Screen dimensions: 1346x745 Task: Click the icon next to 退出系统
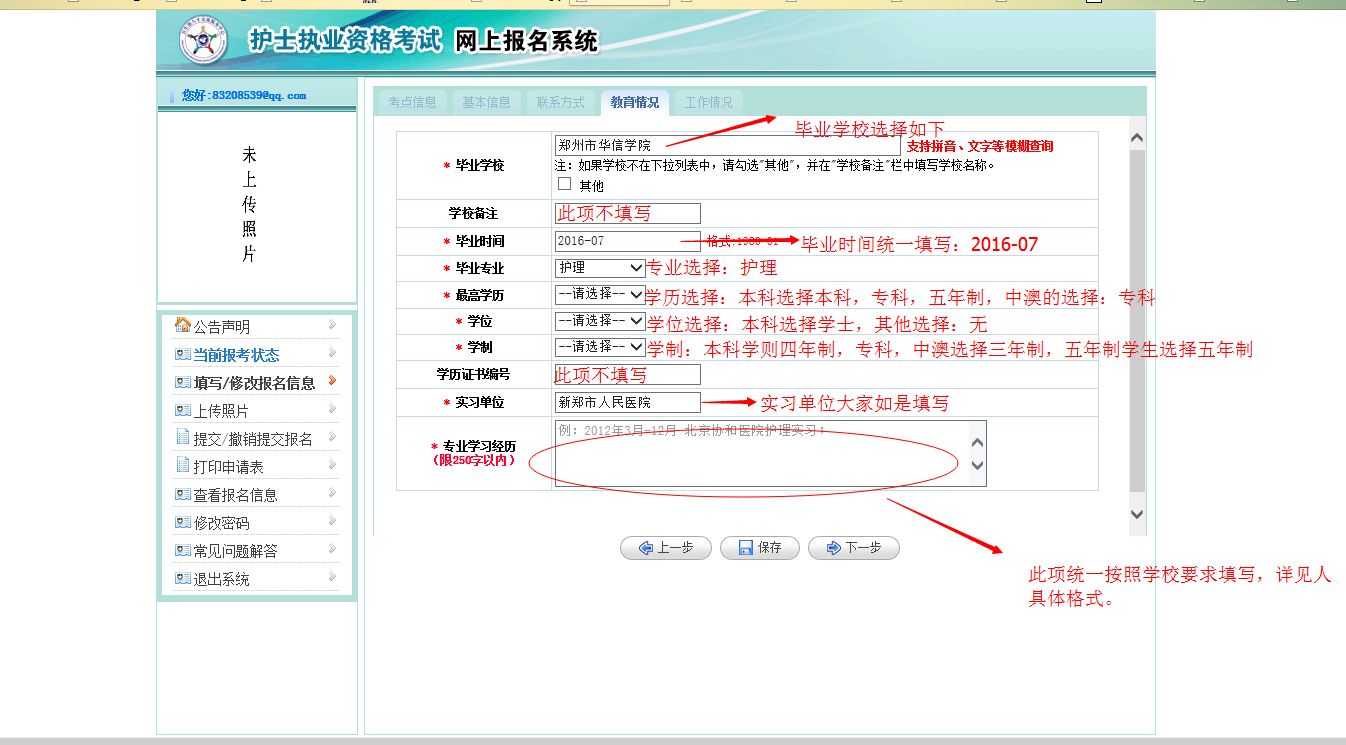coord(182,578)
